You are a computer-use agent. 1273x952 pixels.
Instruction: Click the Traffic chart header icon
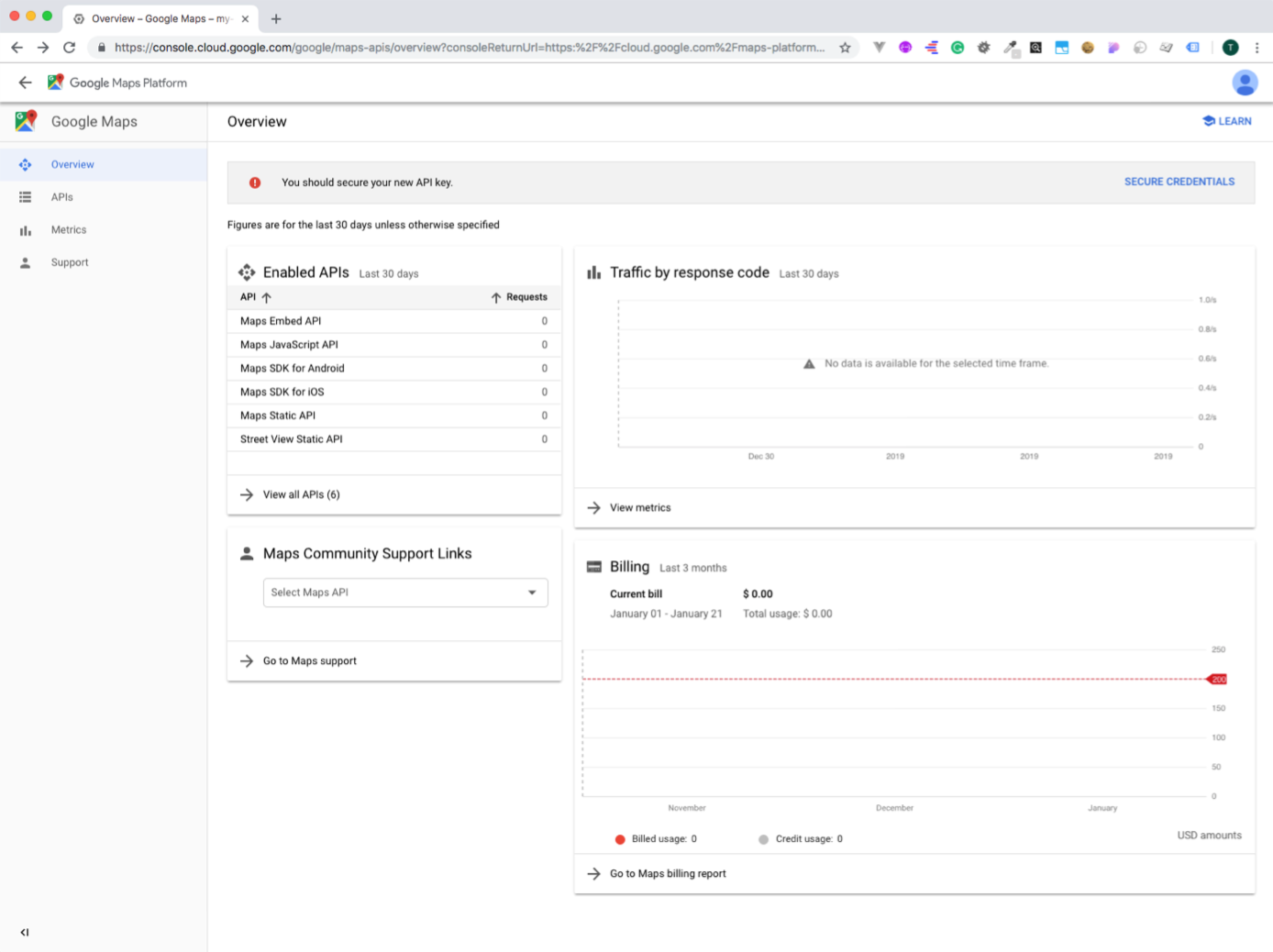[594, 272]
